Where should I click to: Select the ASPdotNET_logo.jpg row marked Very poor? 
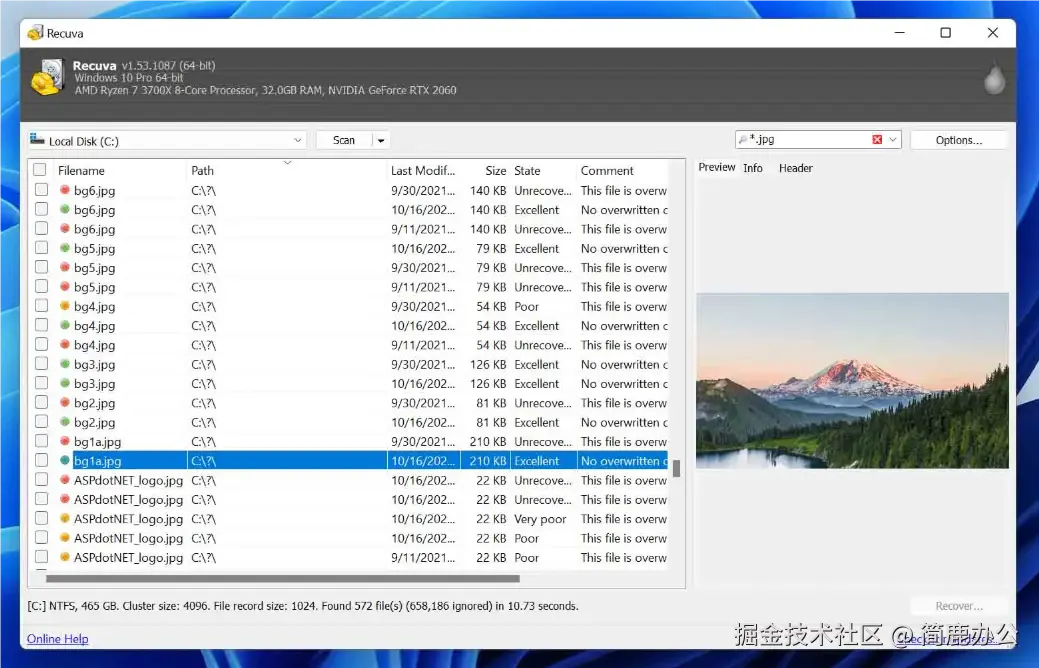coord(351,519)
